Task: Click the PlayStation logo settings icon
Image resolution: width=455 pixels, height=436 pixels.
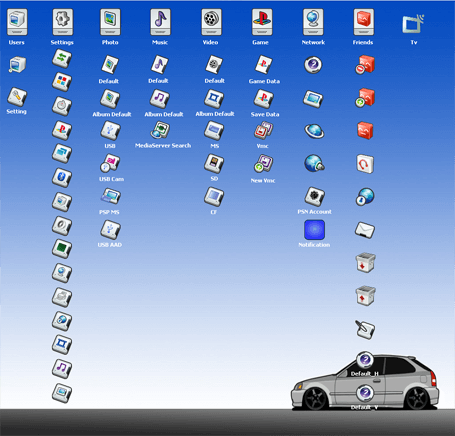Action: coord(62,130)
